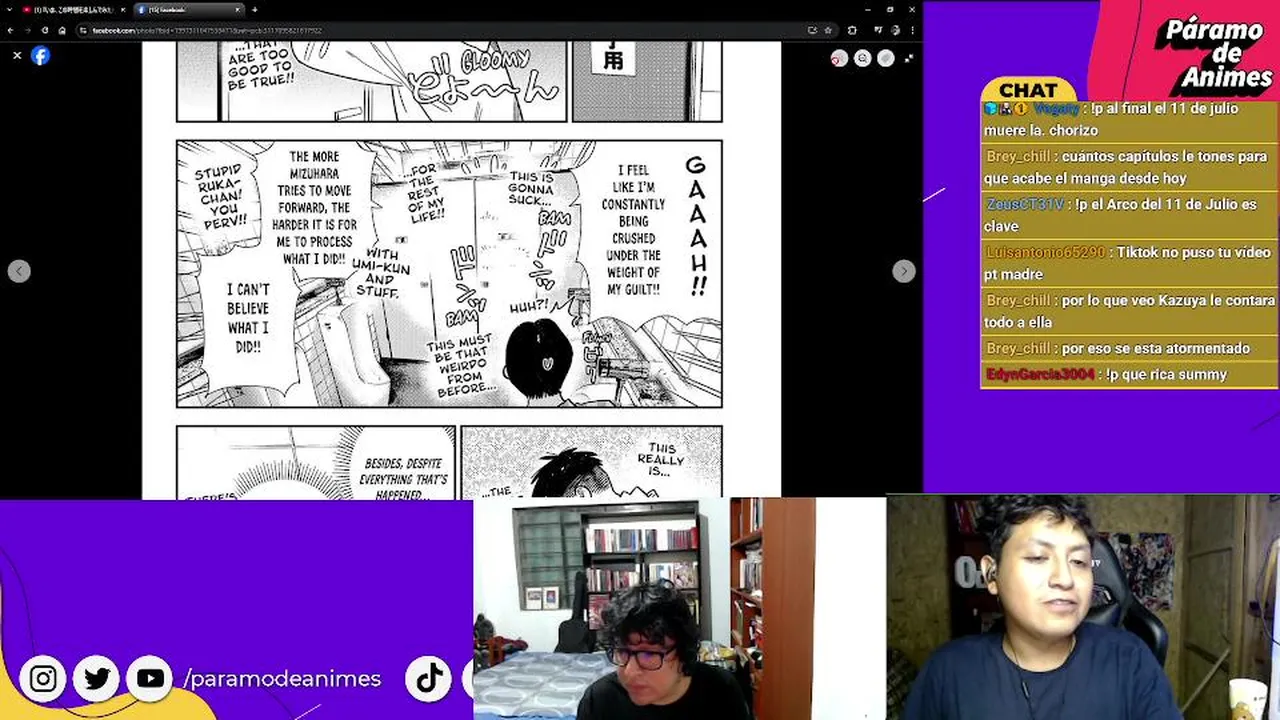Click the chat message 'Tiktok no puso tu video'
Image resolution: width=1280 pixels, height=720 pixels.
click(x=1130, y=263)
